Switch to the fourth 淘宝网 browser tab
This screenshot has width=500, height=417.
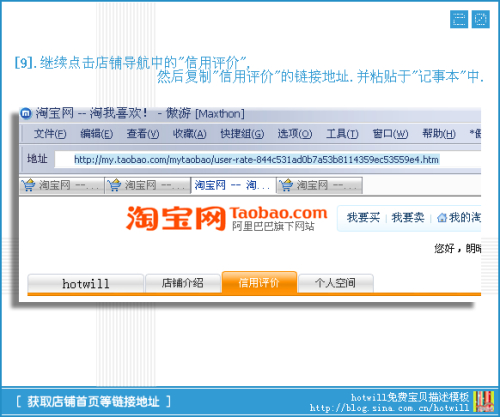coord(320,185)
